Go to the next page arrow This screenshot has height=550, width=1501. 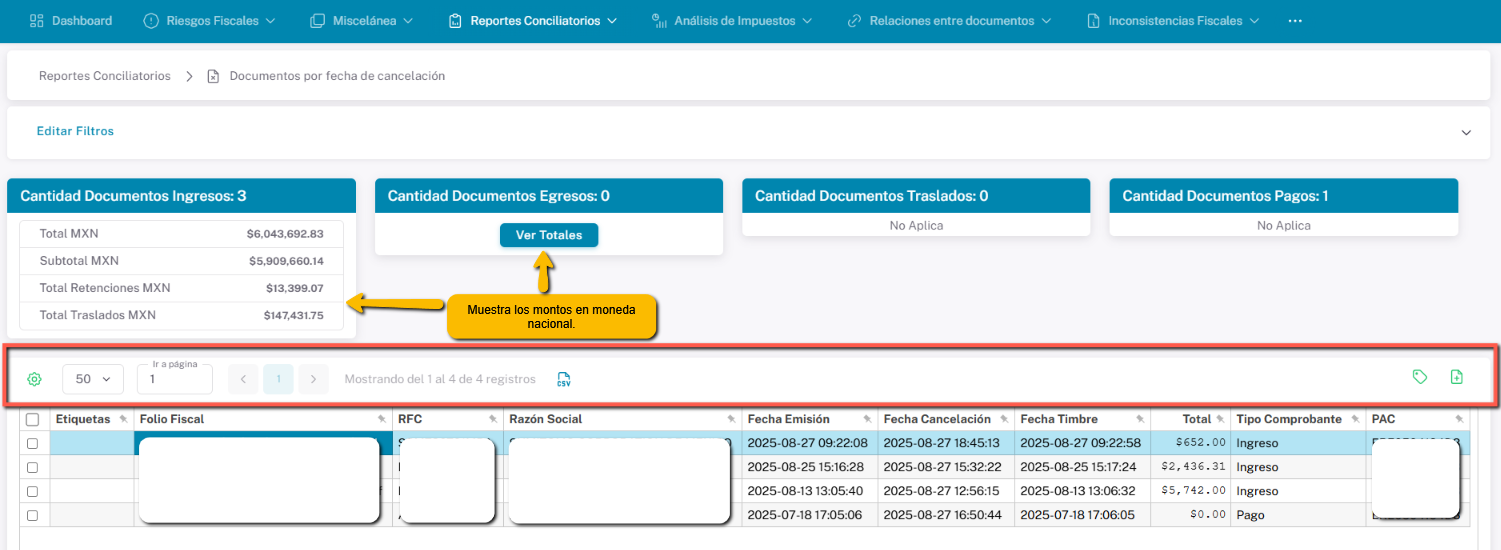tap(314, 379)
